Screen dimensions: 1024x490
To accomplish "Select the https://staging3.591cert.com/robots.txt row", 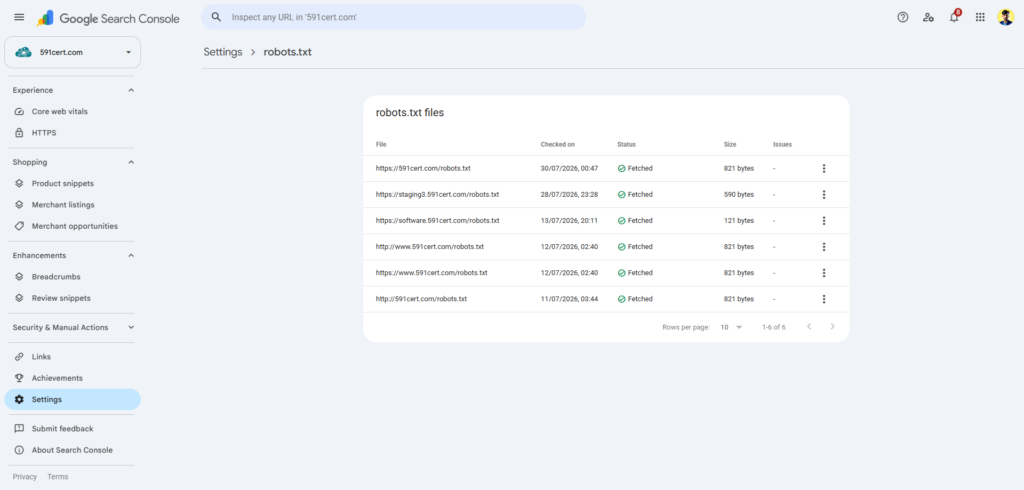I will point(606,195).
